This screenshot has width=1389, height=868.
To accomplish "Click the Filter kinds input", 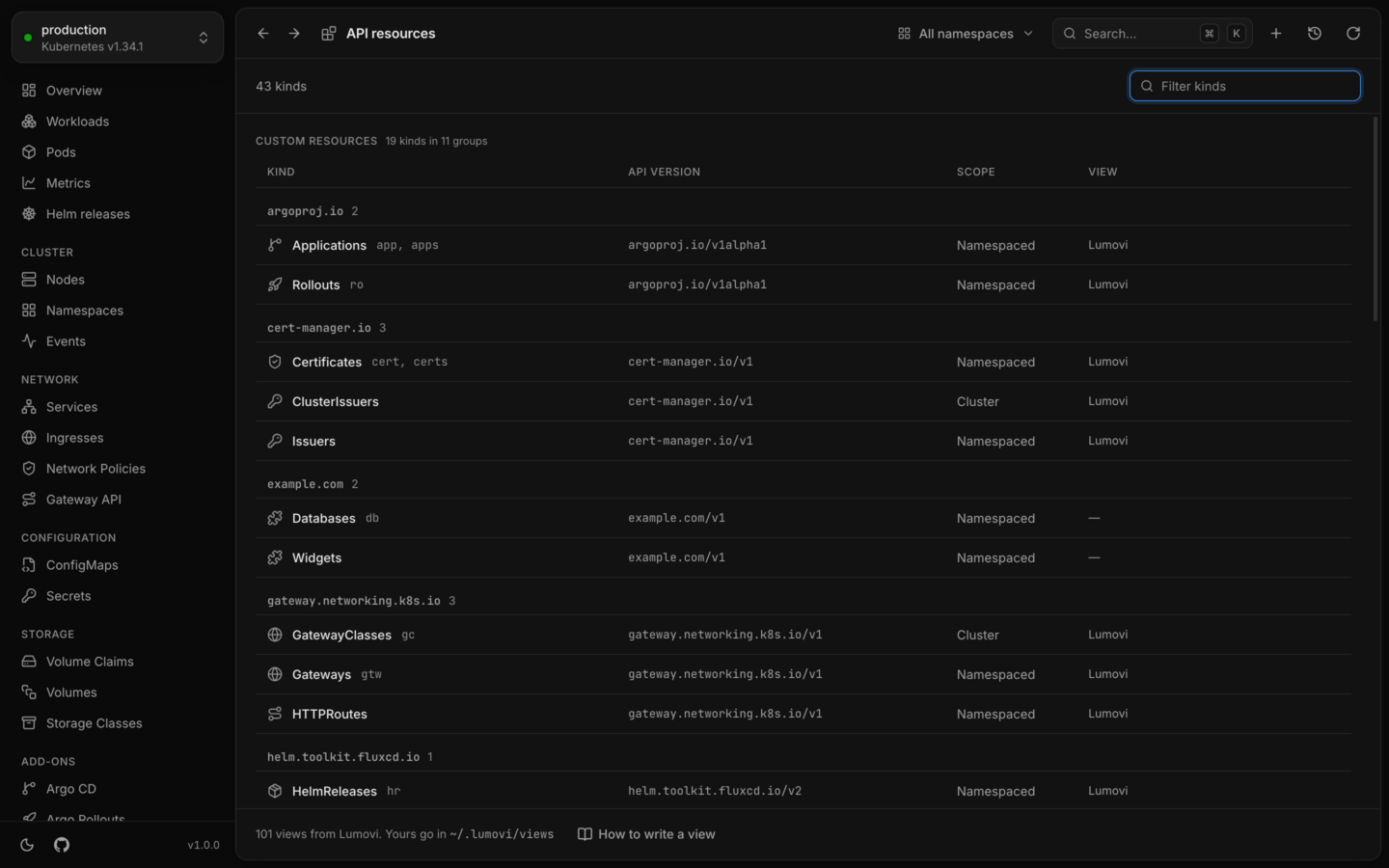I will coord(1245,86).
